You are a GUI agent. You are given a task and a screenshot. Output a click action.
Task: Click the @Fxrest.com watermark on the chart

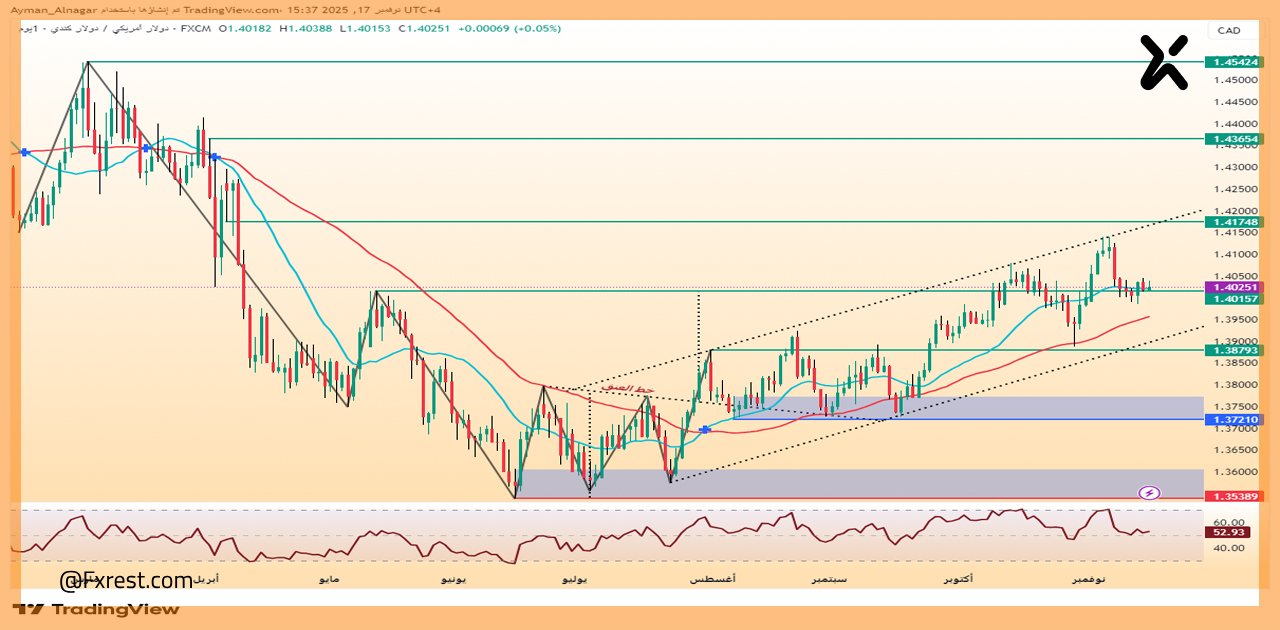[x=126, y=578]
